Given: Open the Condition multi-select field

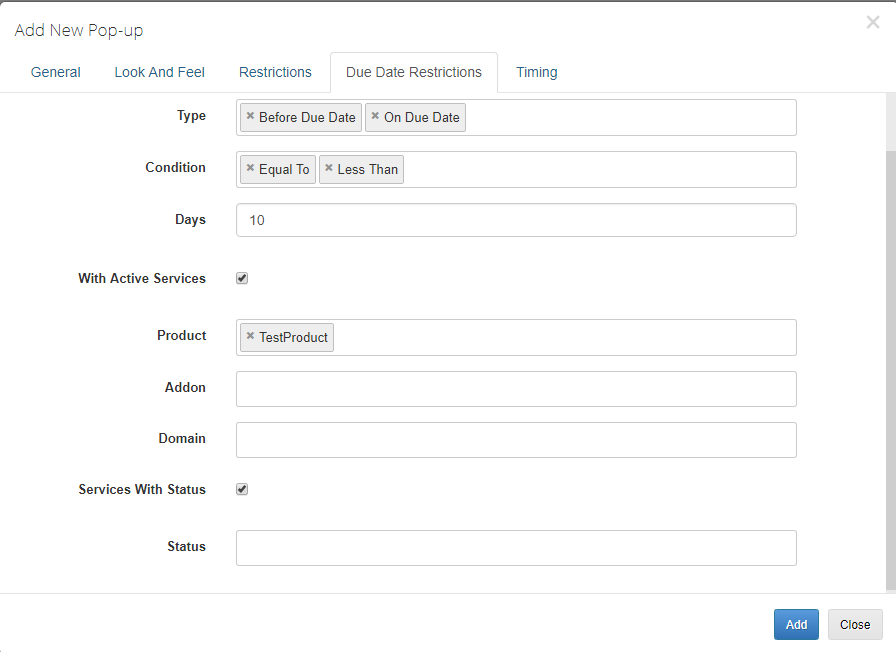Looking at the screenshot, I should [x=516, y=170].
